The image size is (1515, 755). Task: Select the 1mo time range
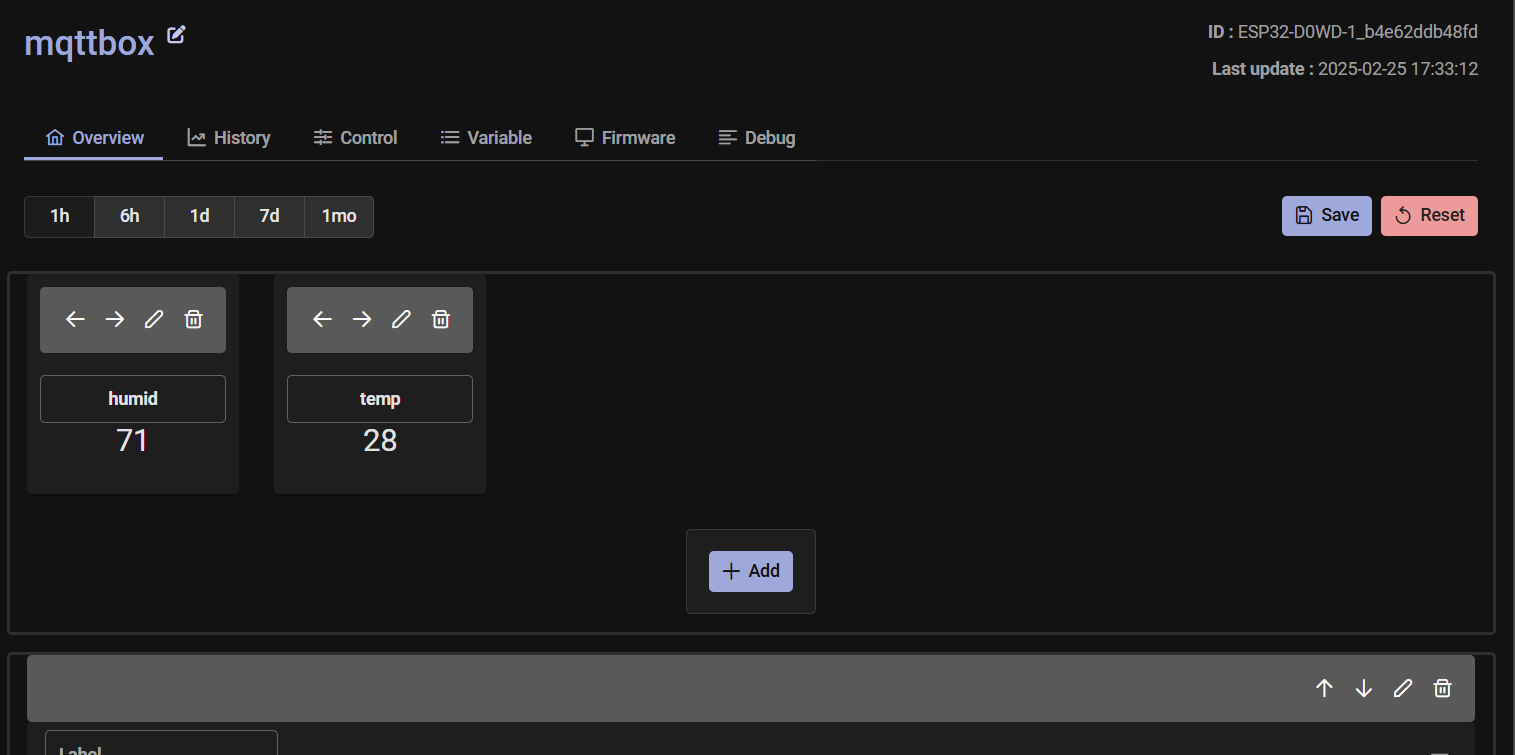[338, 216]
